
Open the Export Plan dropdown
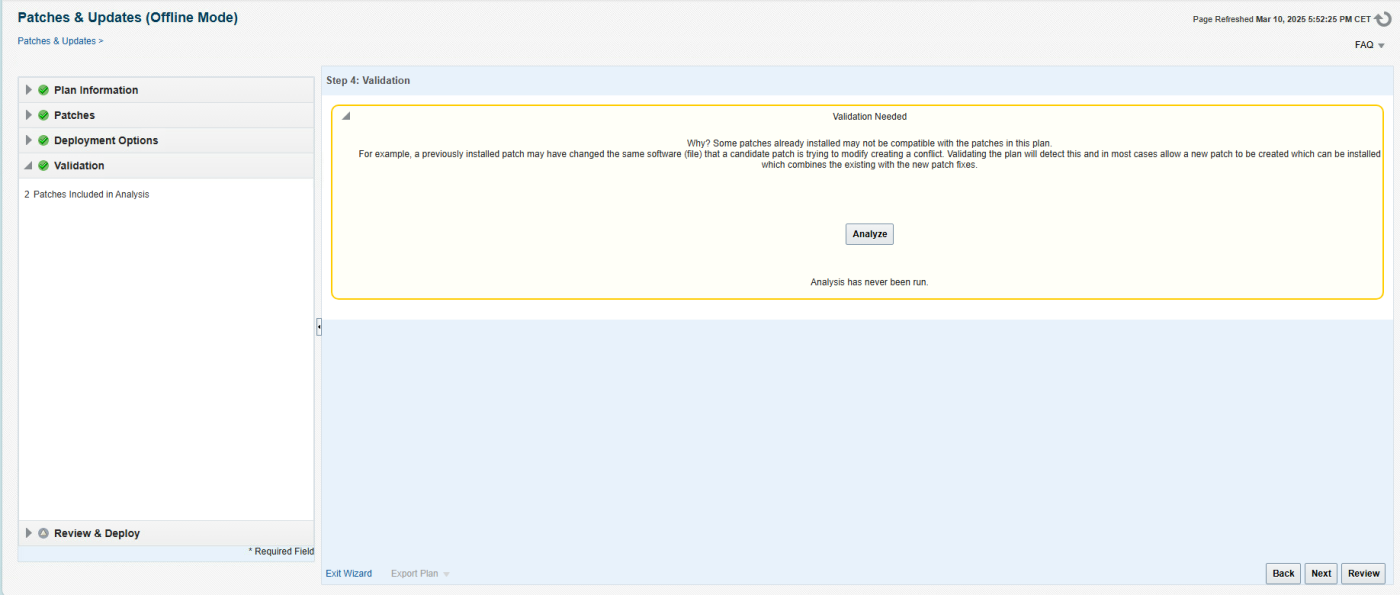(x=420, y=574)
